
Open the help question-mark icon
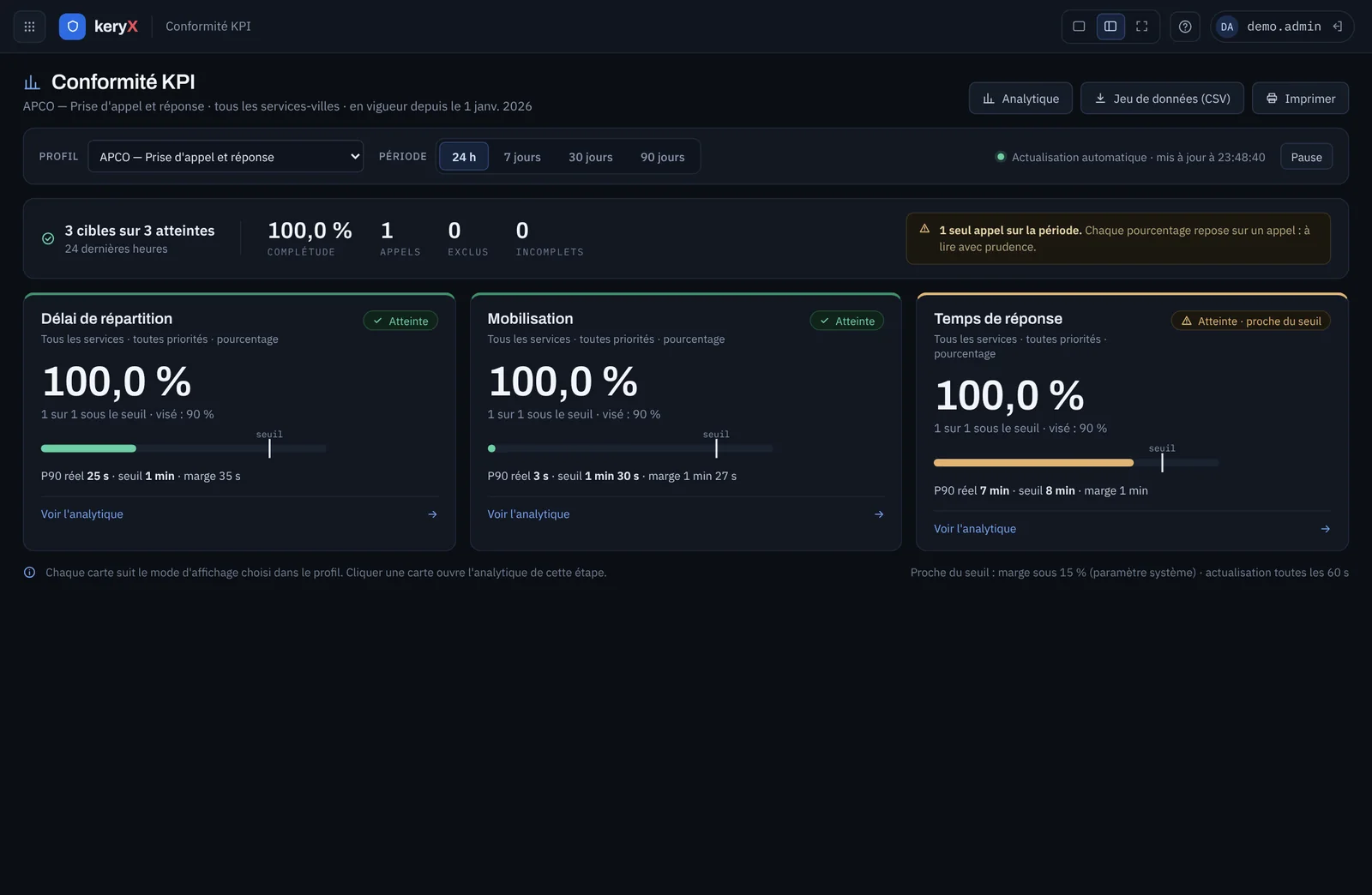click(1185, 27)
